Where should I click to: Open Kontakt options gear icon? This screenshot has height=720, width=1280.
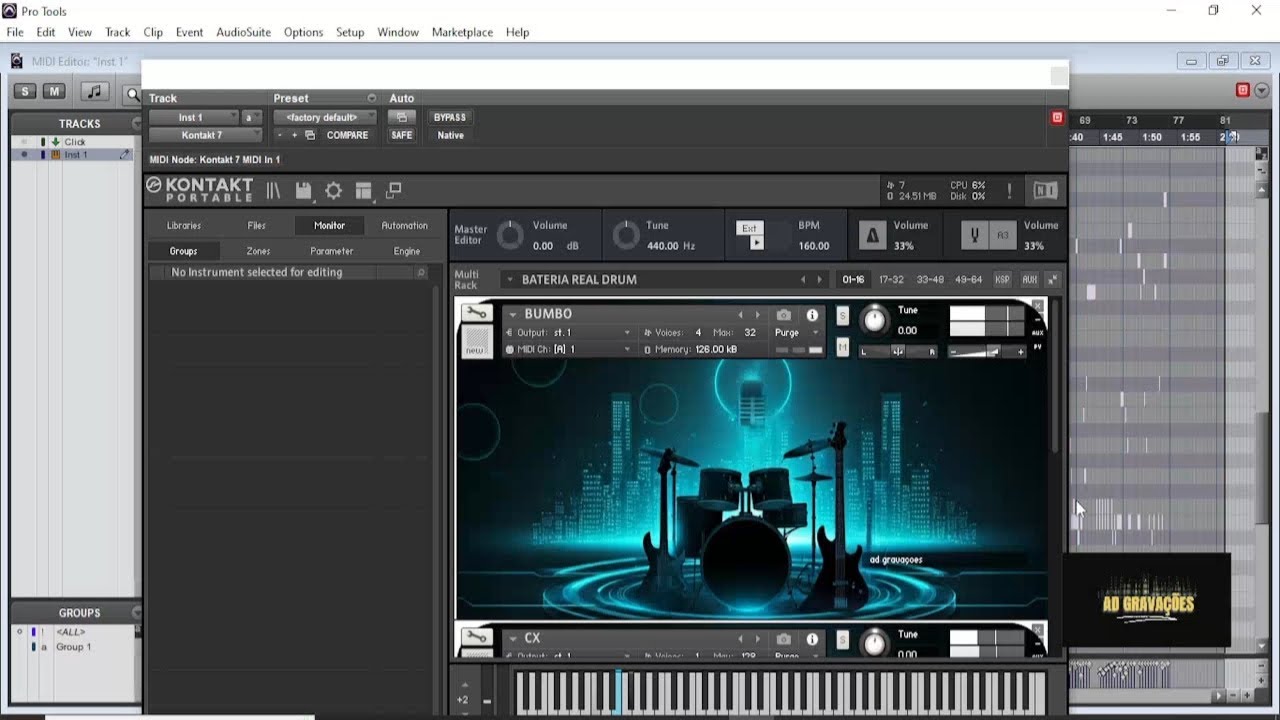(x=334, y=191)
